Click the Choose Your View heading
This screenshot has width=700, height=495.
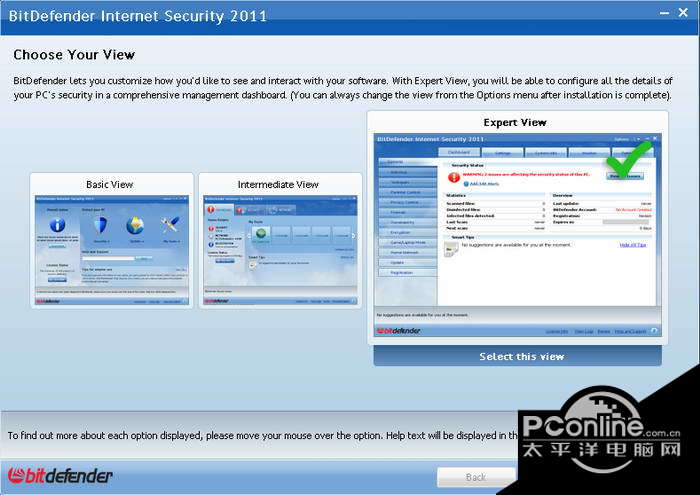[74, 54]
